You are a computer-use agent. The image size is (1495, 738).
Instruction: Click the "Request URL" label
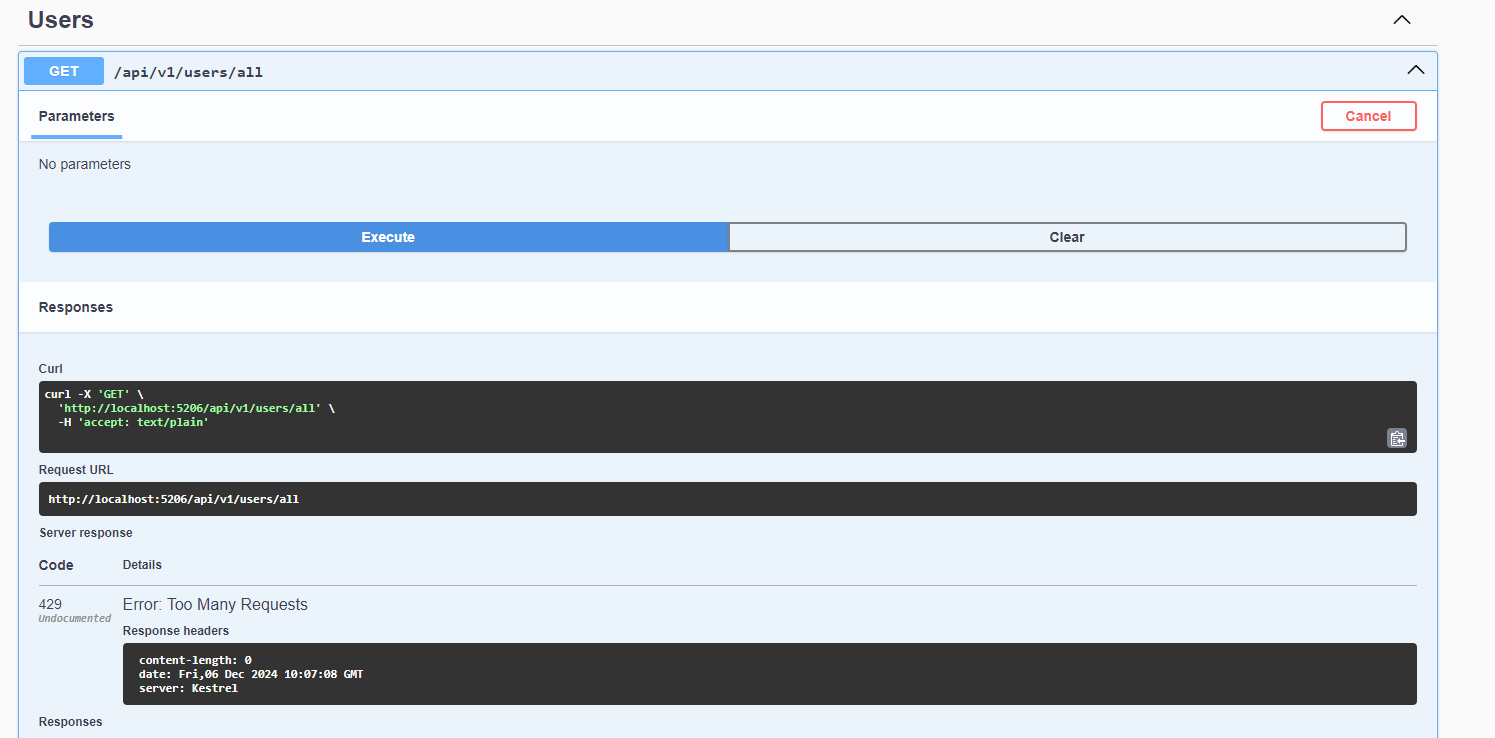pyautogui.click(x=77, y=470)
